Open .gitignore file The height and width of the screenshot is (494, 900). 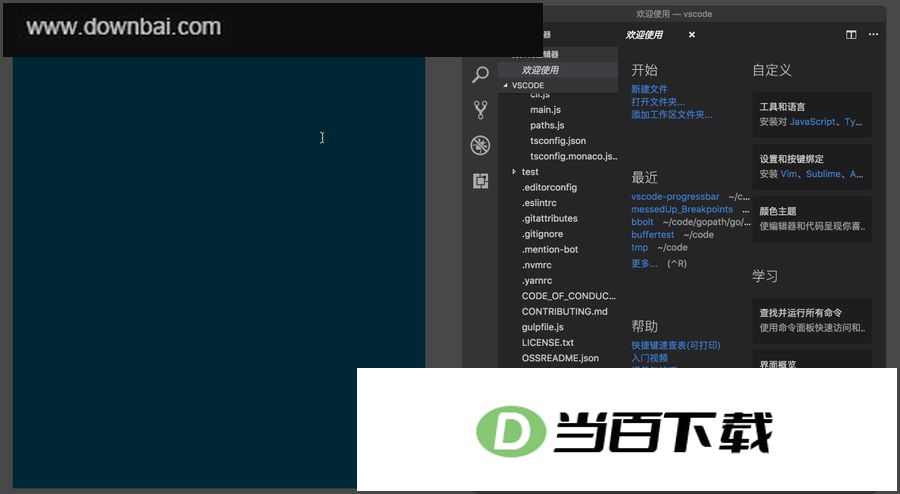click(542, 234)
